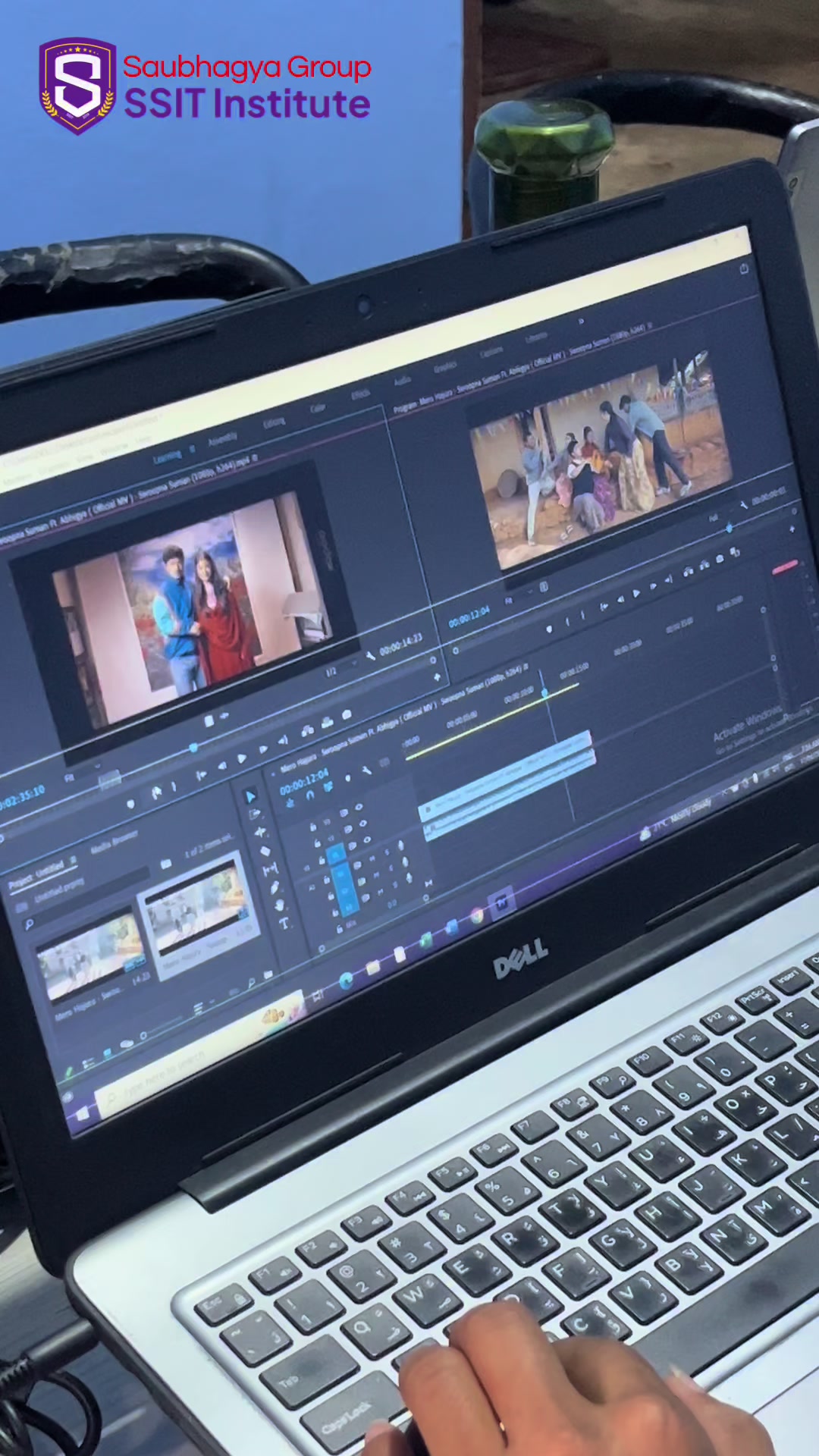Select the Slip tool
The height and width of the screenshot is (1456, 819).
pyautogui.click(x=271, y=870)
